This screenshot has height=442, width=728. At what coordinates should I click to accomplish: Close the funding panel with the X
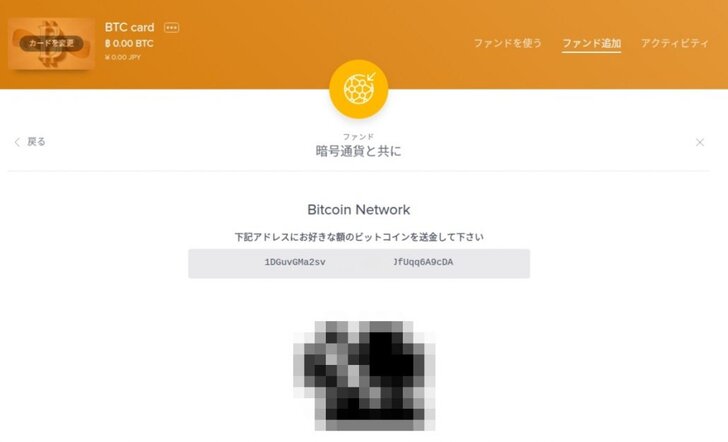(x=700, y=143)
